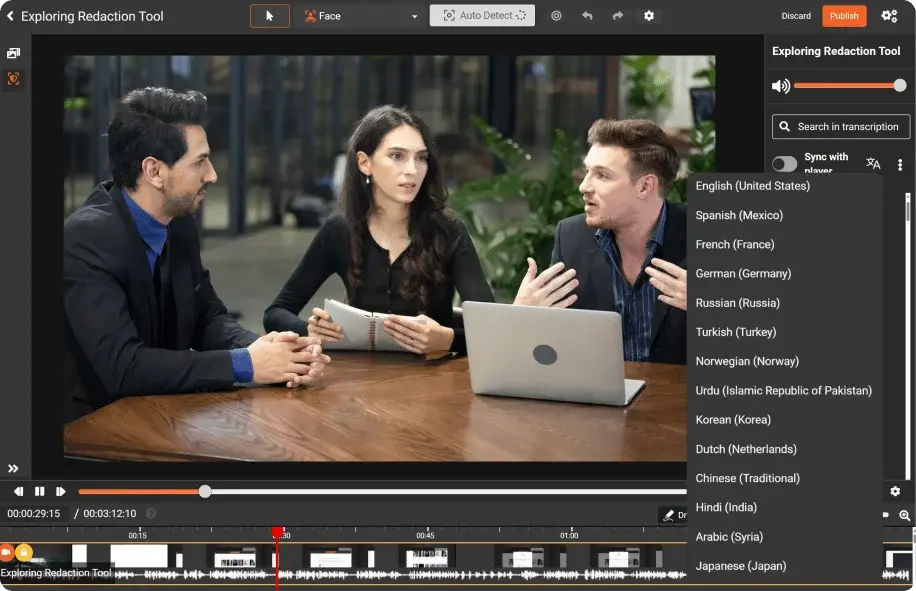Click the Auto Detect button
Viewport: 916px width, 591px height.
tap(482, 16)
